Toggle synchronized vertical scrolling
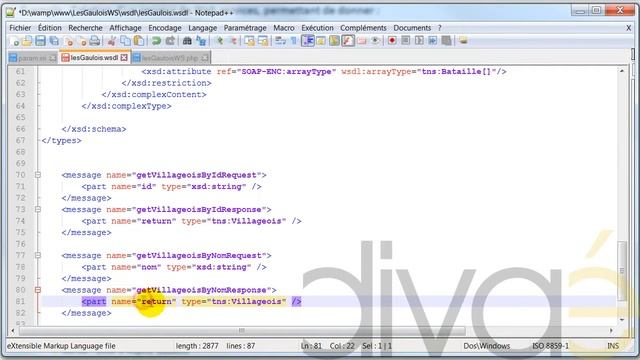This screenshot has width=640, height=360. [250, 40]
